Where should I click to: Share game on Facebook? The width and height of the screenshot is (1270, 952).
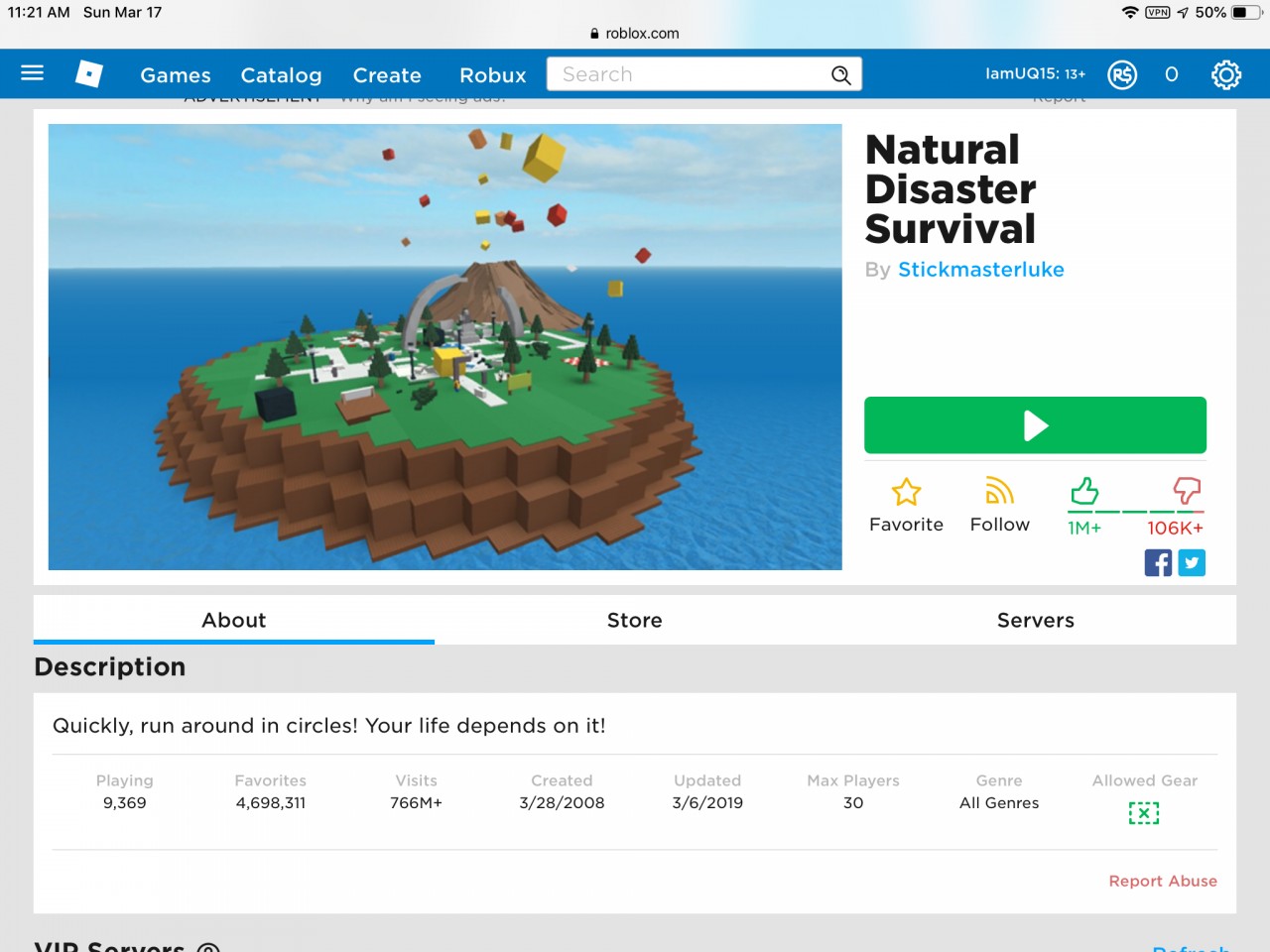click(1158, 563)
